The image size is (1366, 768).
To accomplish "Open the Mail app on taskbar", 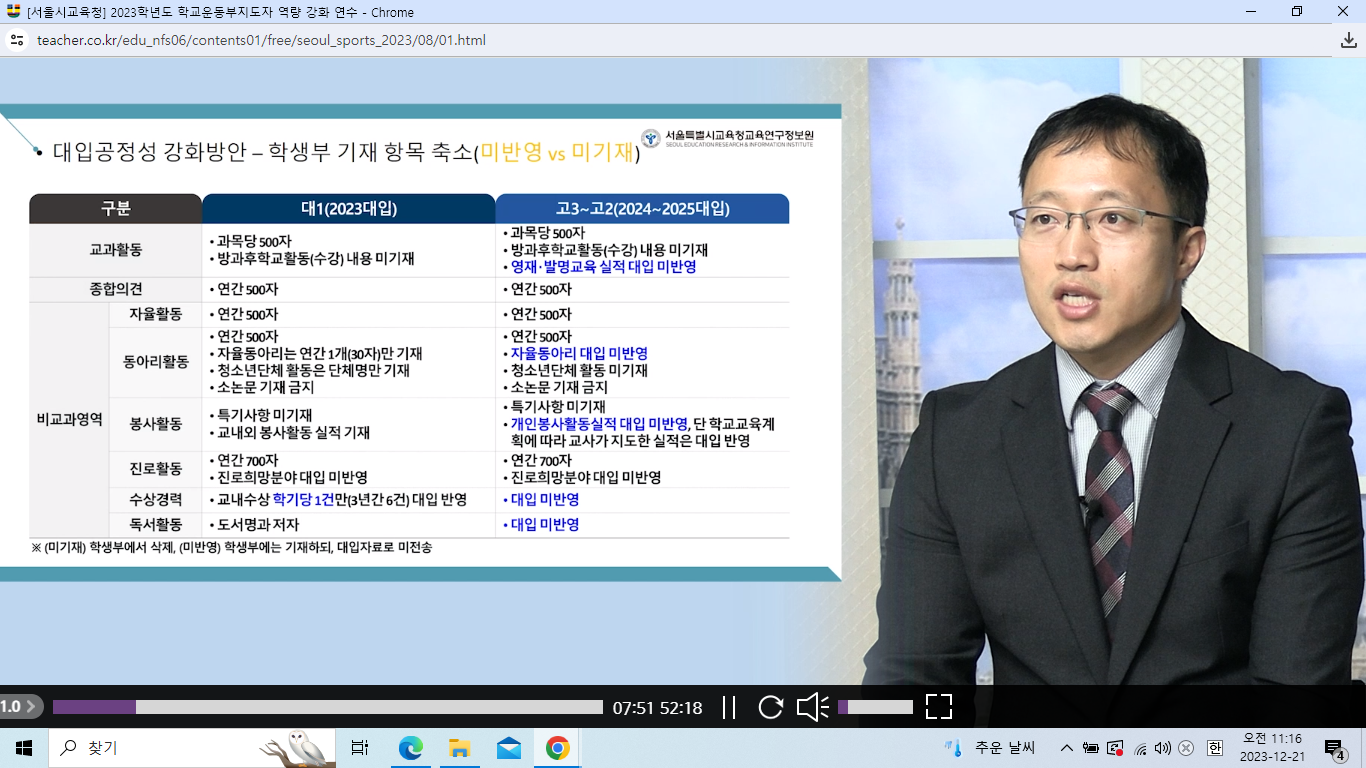I will coord(509,748).
